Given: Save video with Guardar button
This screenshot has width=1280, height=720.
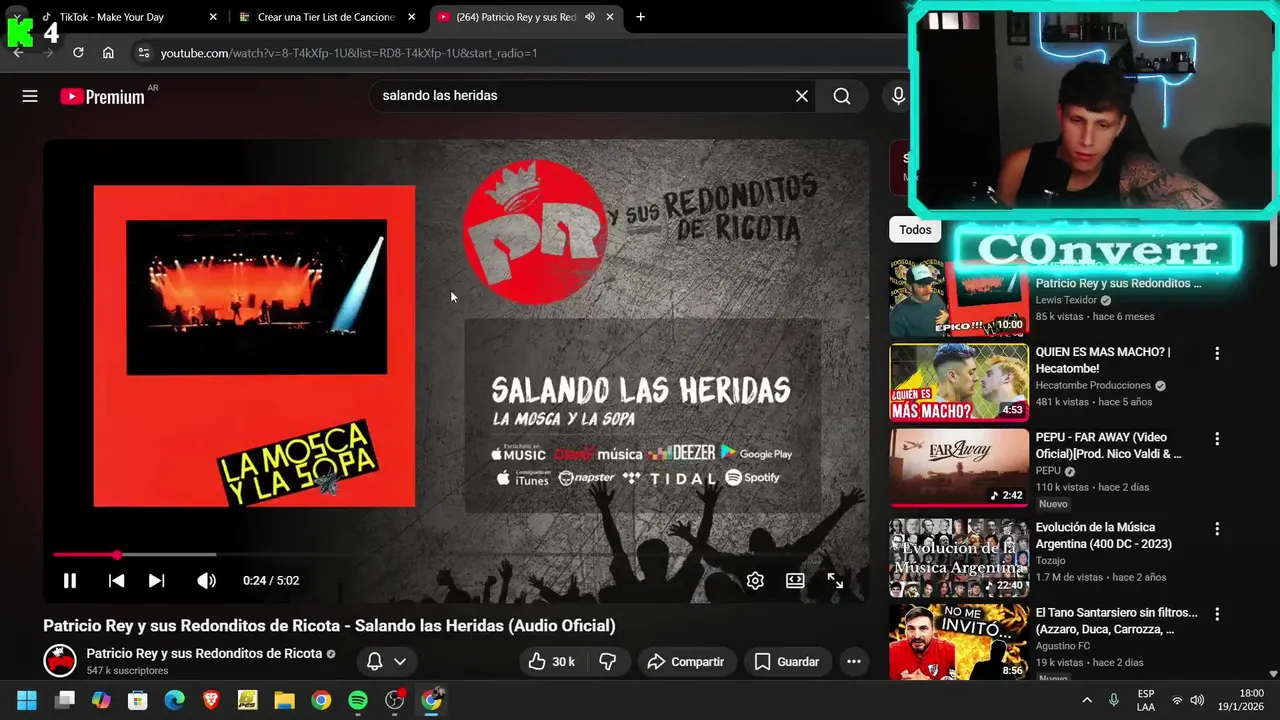Looking at the screenshot, I should pyautogui.click(x=787, y=661).
